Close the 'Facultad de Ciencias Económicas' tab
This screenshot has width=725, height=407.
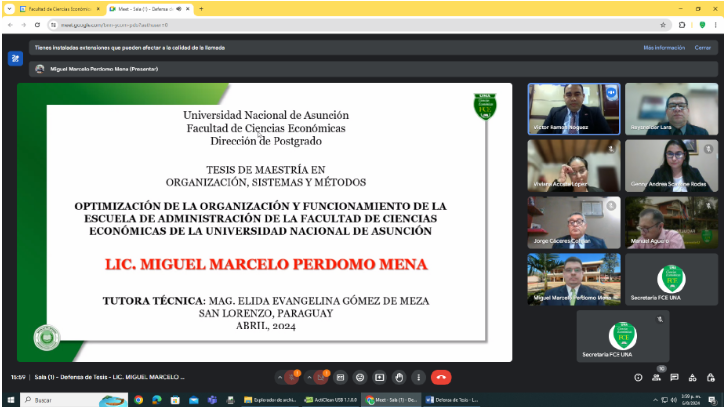(98, 9)
